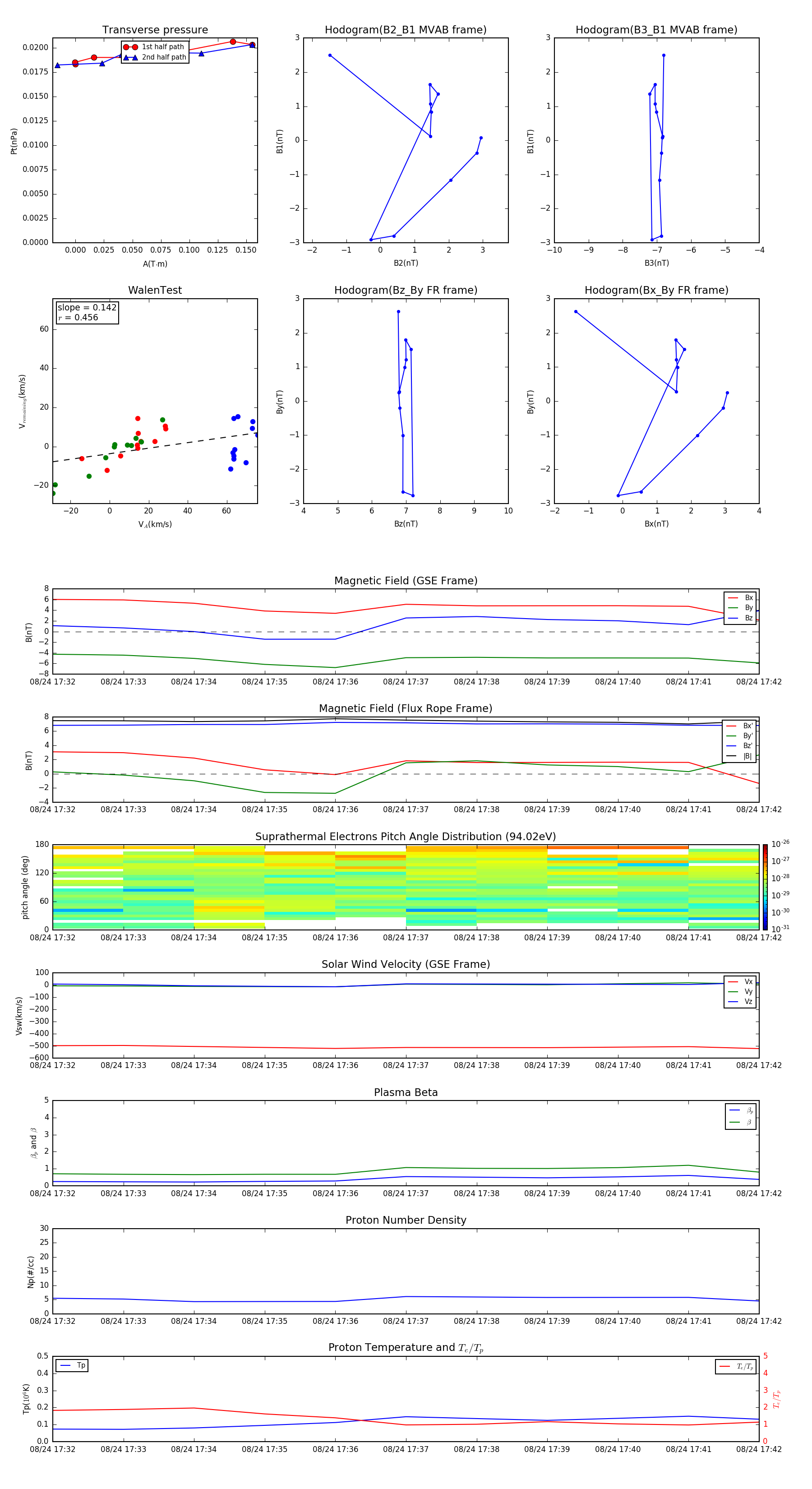The width and height of the screenshot is (812, 1489).
Task: Select the 'Te/Tp' legend entry
Action: 736,1366
